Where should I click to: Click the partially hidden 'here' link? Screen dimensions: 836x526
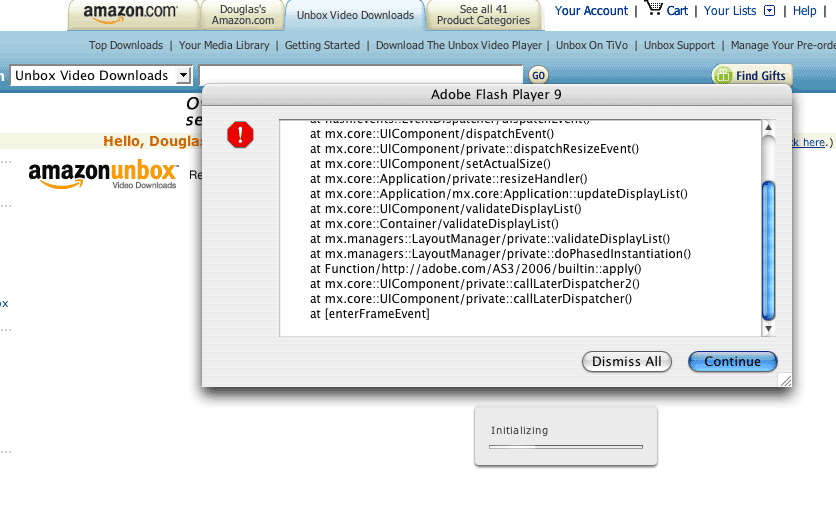[x=809, y=142]
